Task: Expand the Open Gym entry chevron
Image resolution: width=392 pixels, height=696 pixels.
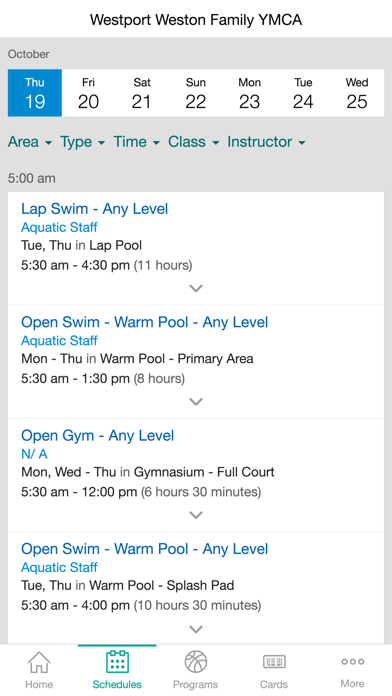Action: pyautogui.click(x=196, y=515)
